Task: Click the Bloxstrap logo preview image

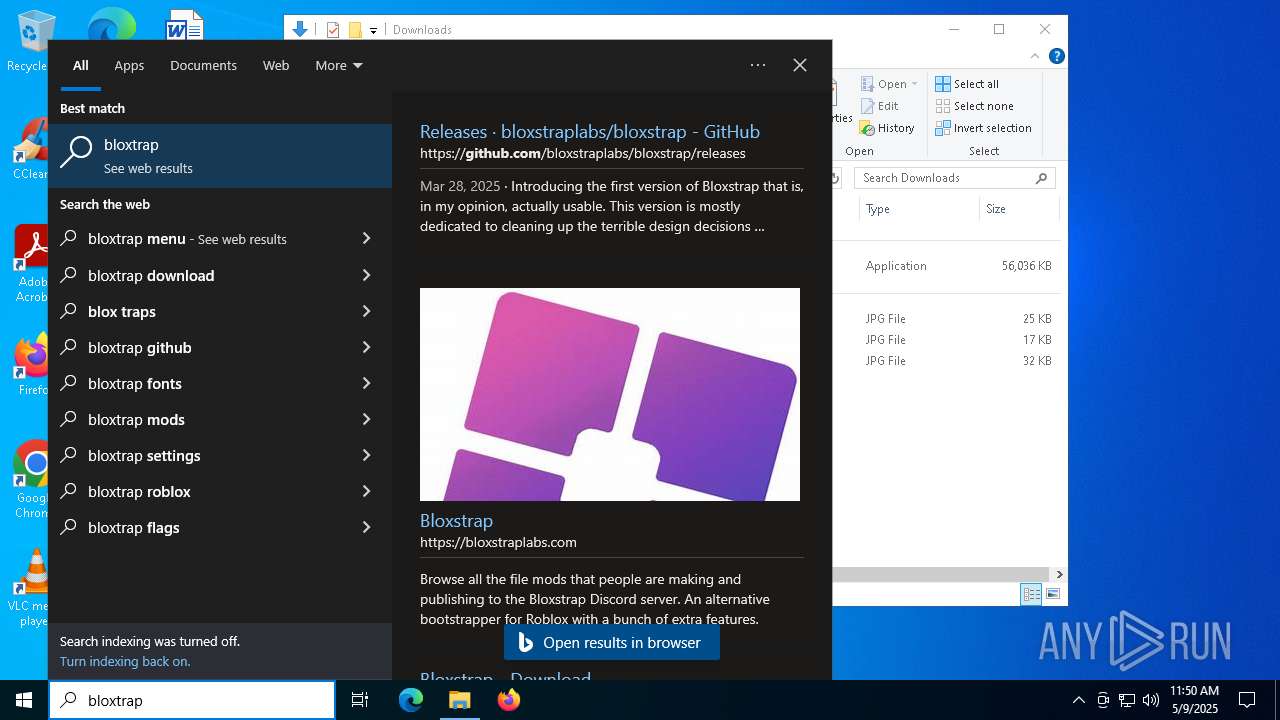Action: coord(610,394)
